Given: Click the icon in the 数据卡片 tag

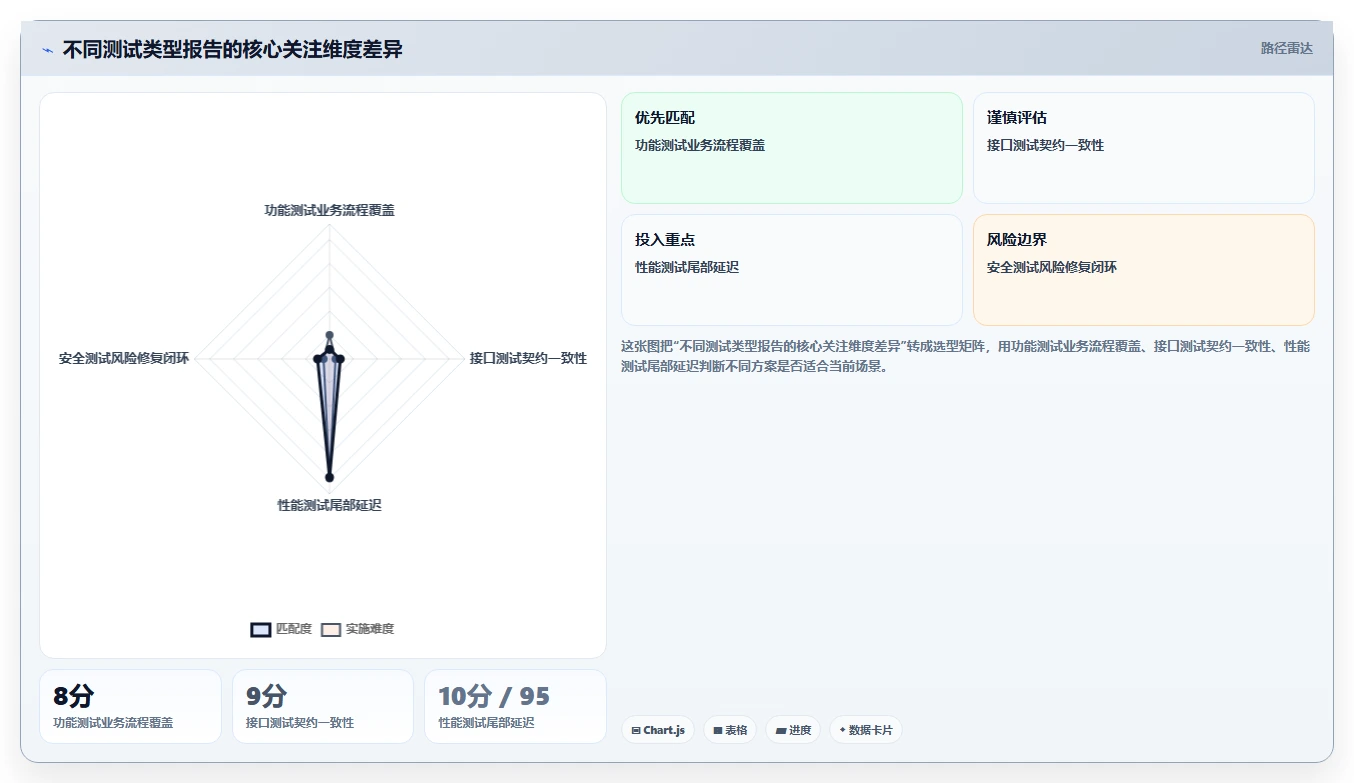Looking at the screenshot, I should point(843,730).
